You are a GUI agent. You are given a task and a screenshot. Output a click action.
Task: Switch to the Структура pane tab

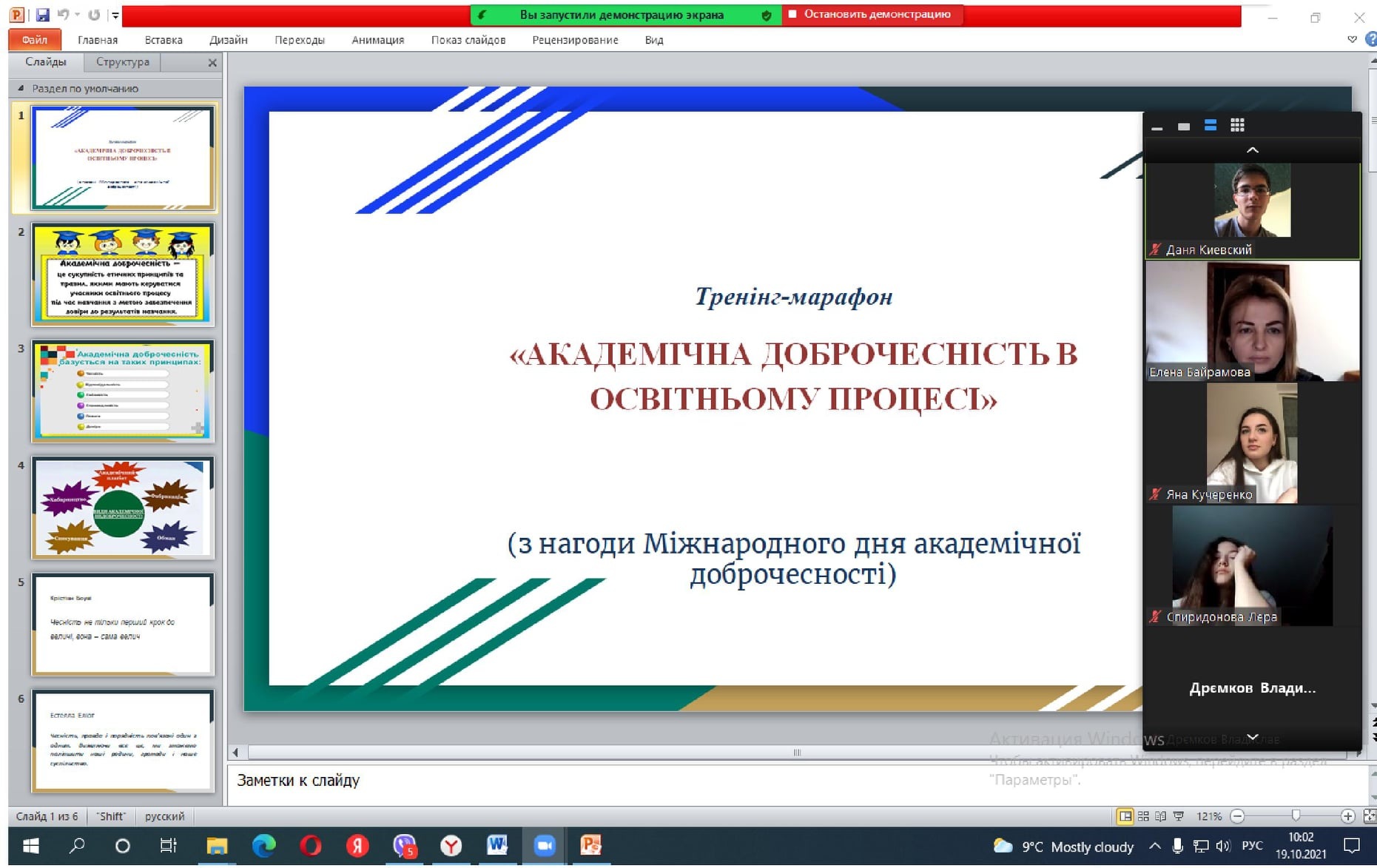coord(122,62)
